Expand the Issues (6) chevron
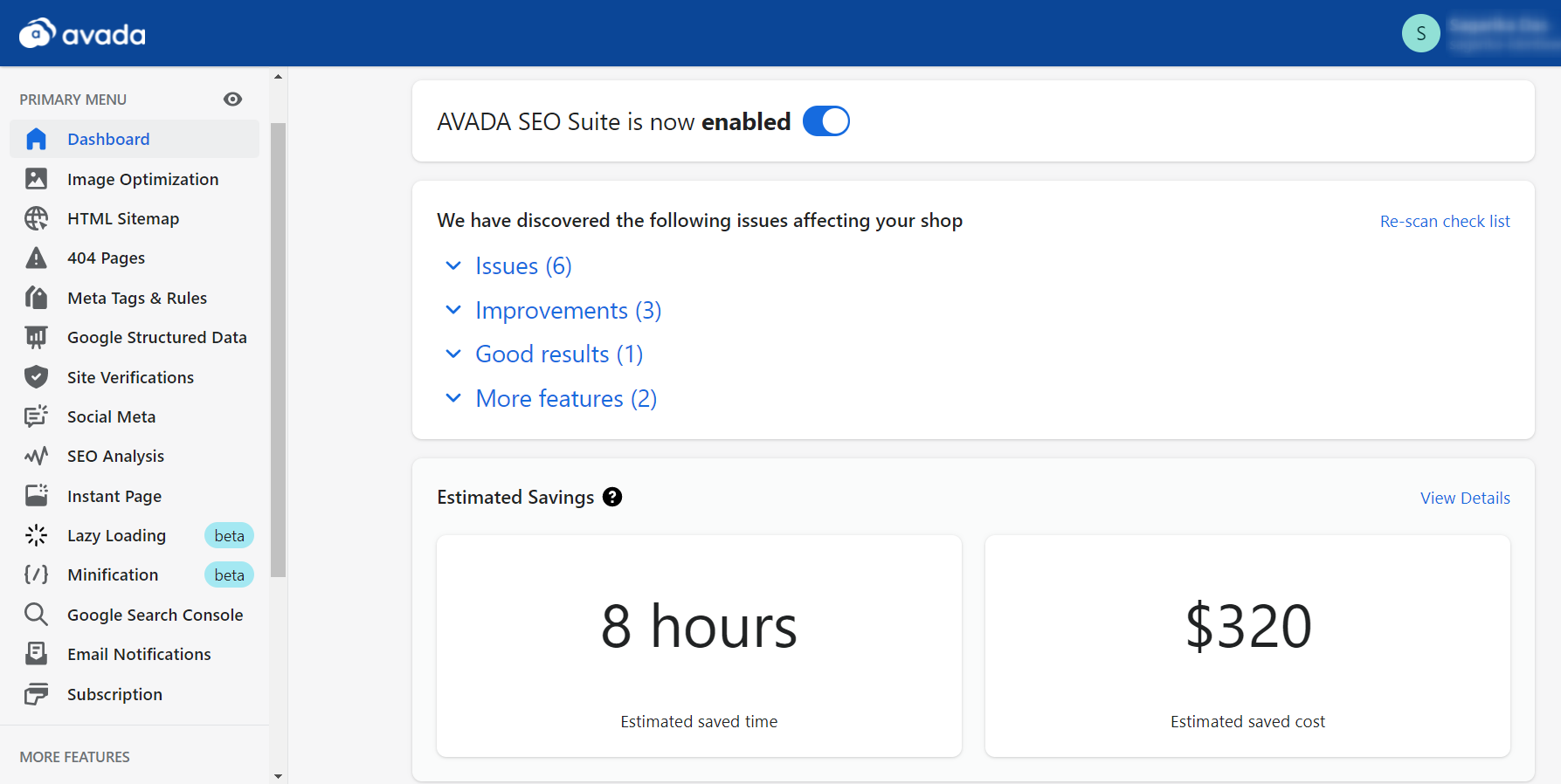1561x784 pixels. pyautogui.click(x=453, y=265)
